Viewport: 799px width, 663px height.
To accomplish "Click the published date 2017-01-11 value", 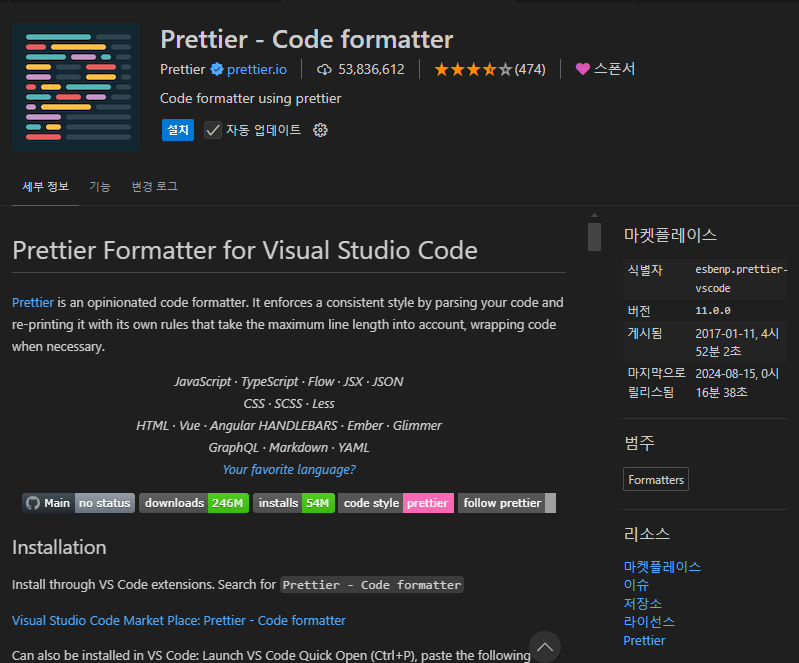I will click(737, 342).
